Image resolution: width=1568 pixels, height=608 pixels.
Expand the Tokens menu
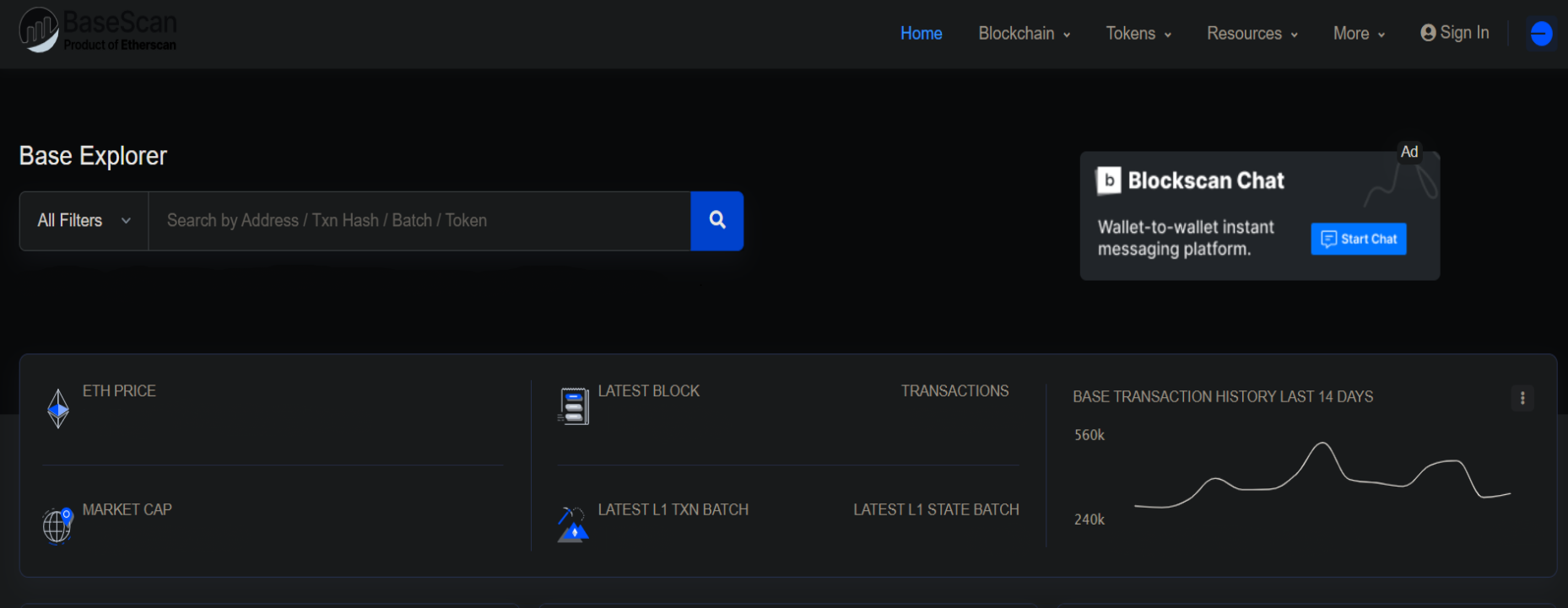1138,34
